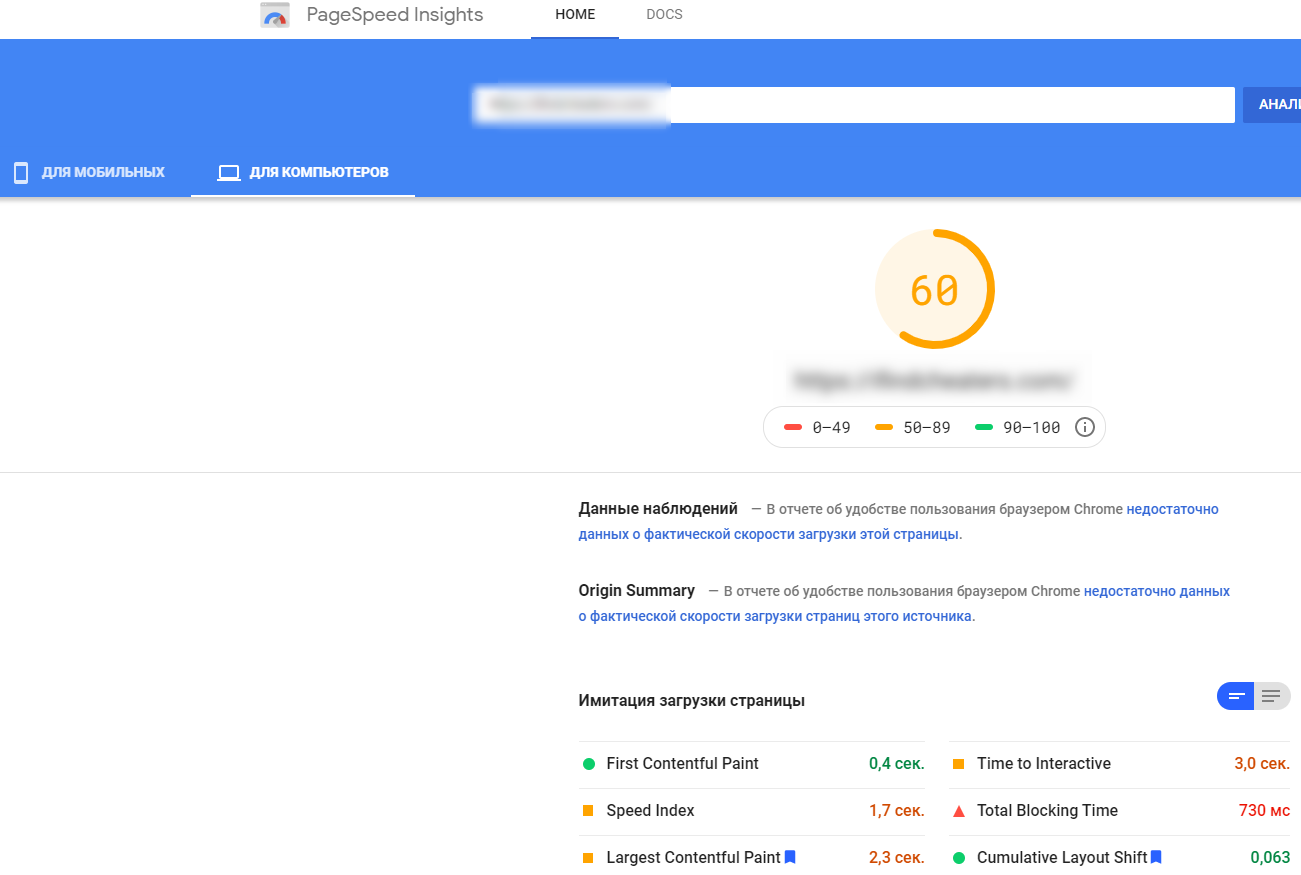The image size is (1301, 875).
Task: Click the 2,3 сек. value
Action: pyautogui.click(x=897, y=857)
